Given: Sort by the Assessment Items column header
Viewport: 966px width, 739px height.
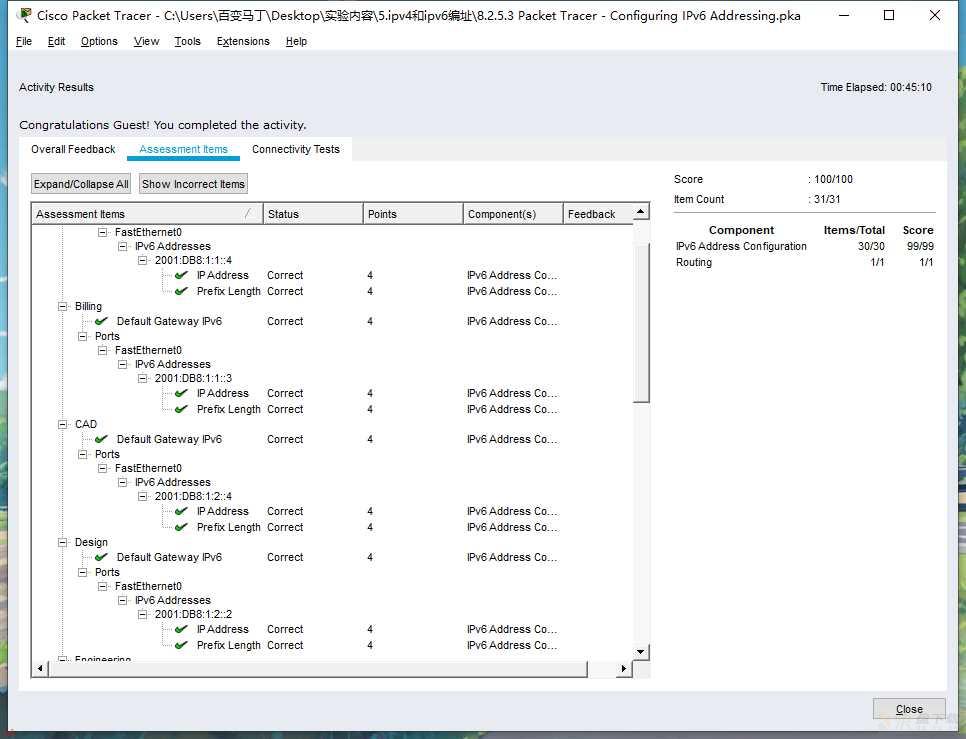Looking at the screenshot, I should 147,214.
